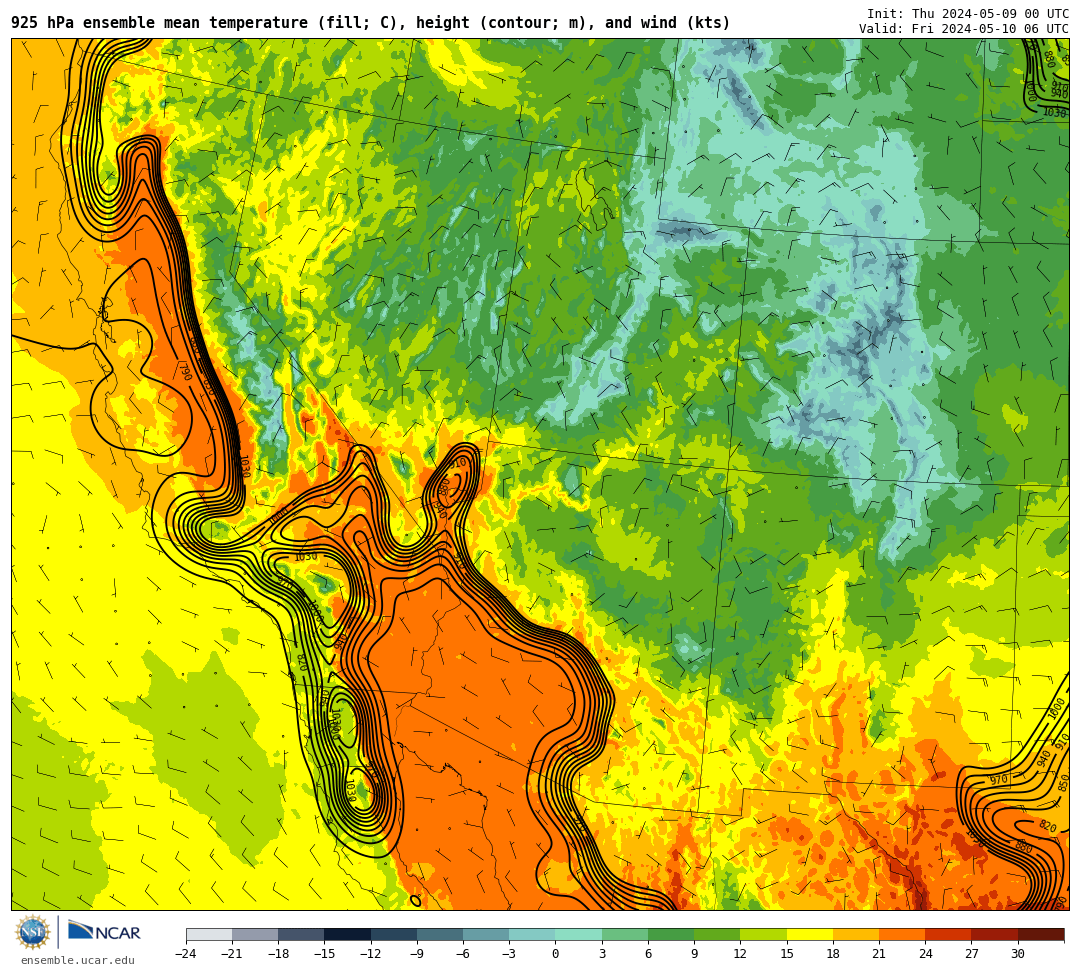Click the darkest red color bar swatch above 30

tap(1041, 934)
